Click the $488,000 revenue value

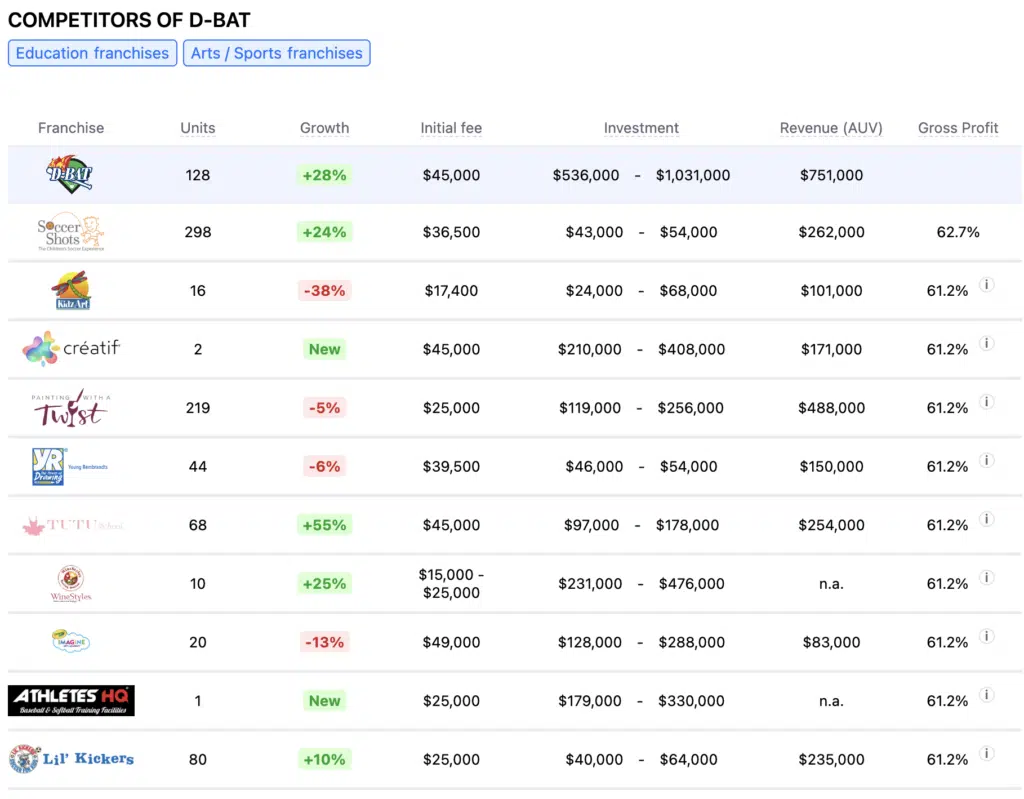coord(831,408)
